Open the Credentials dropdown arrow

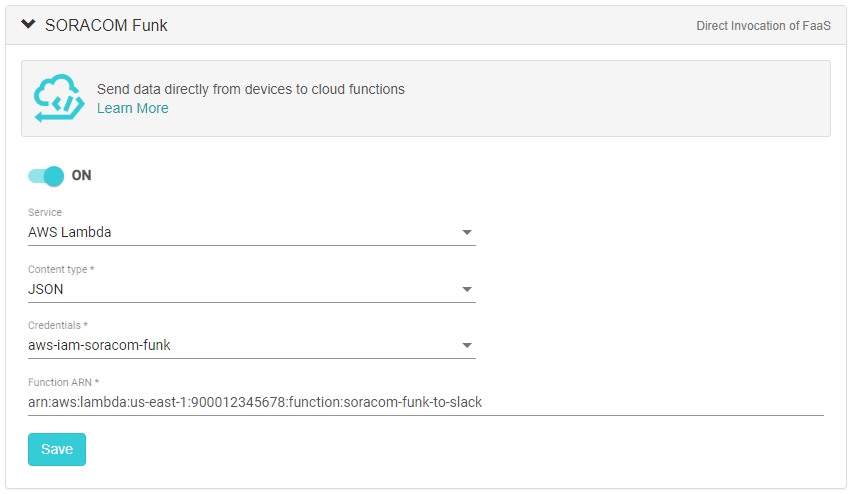click(466, 345)
